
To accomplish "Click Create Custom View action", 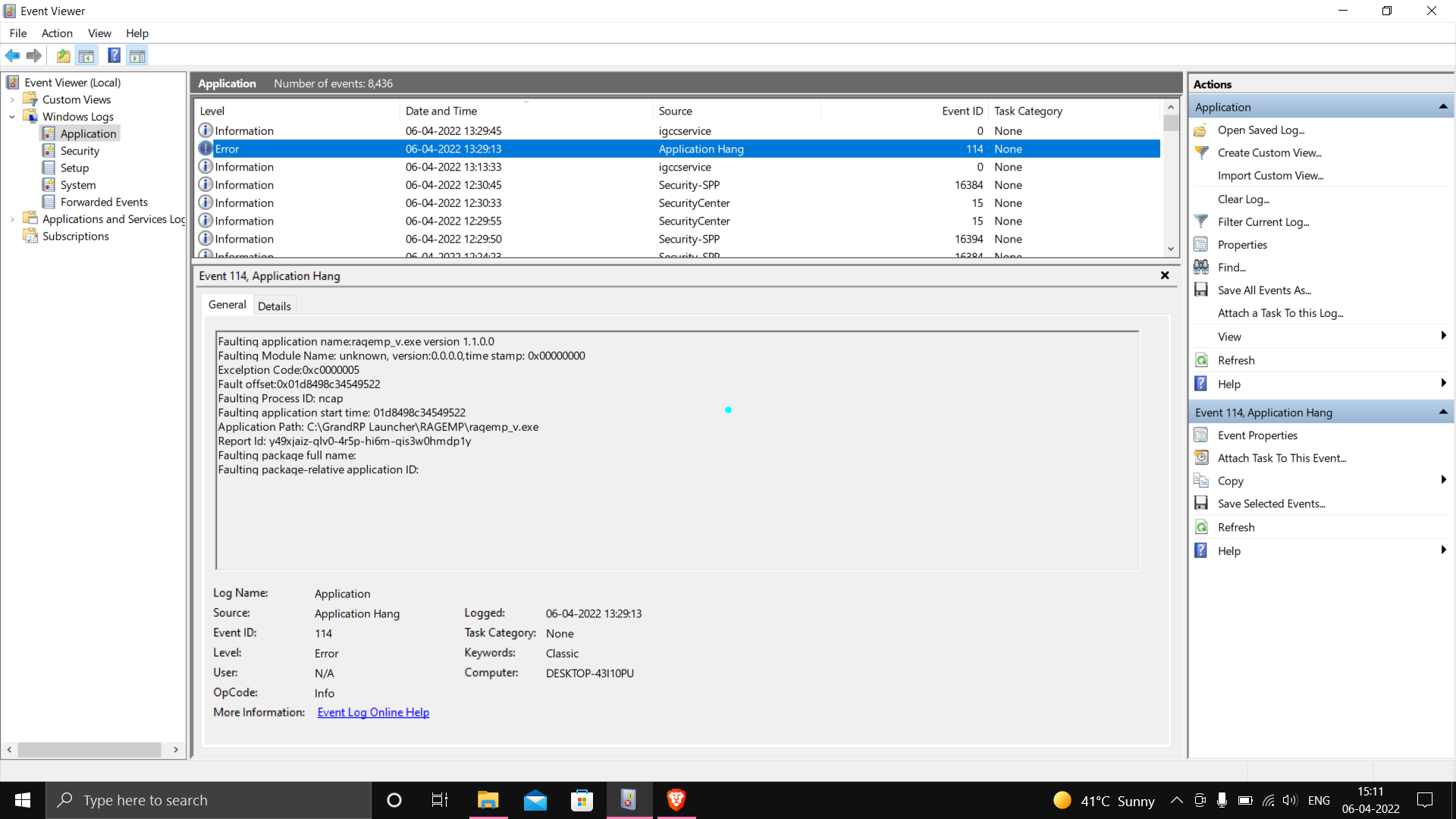I will (1269, 152).
